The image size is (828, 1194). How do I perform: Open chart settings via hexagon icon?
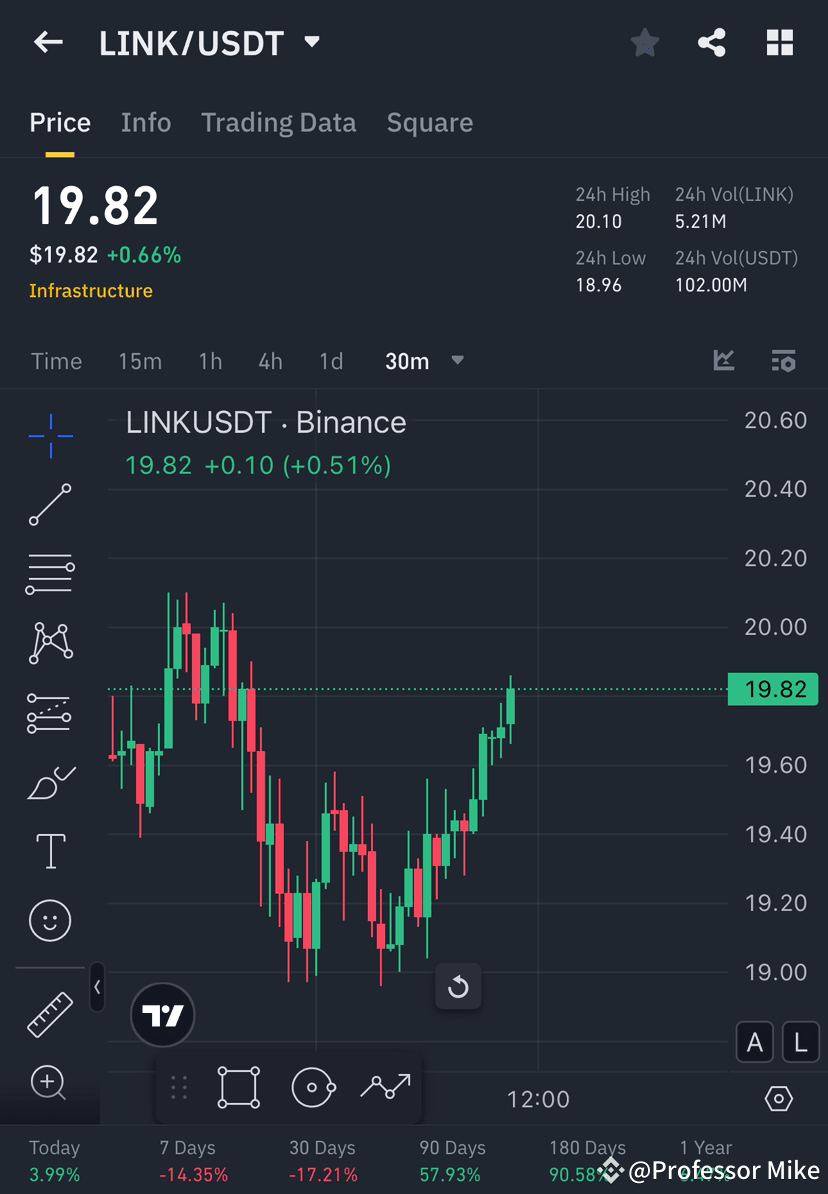pos(779,1098)
